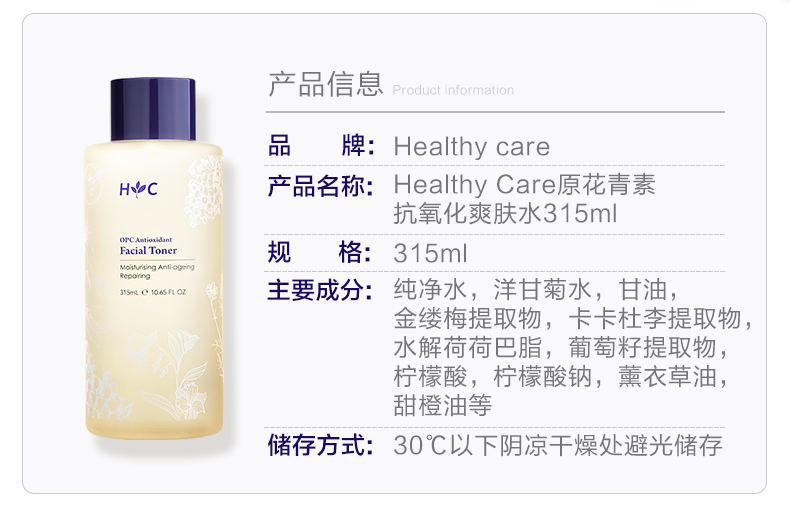Click the 金缕梅提取物 ingredient text

point(468,318)
